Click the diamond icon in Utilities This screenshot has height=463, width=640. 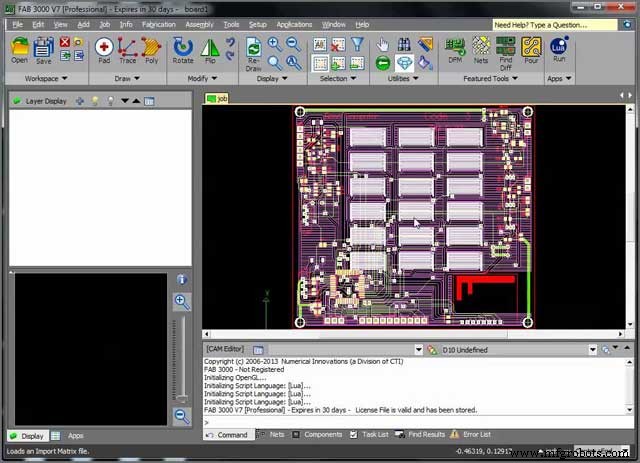[x=404, y=63]
